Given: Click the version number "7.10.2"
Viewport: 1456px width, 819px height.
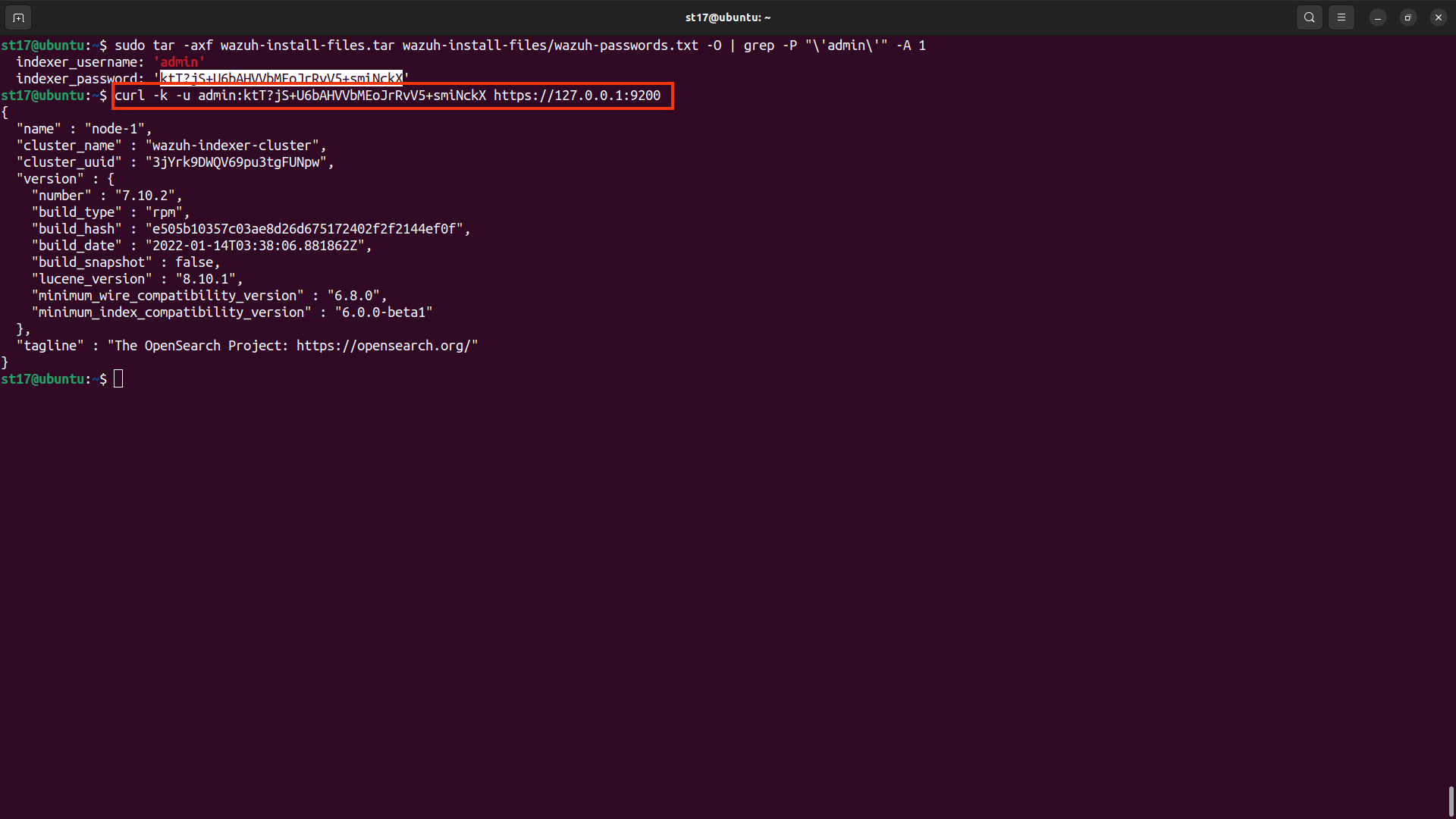Looking at the screenshot, I should click(145, 196).
